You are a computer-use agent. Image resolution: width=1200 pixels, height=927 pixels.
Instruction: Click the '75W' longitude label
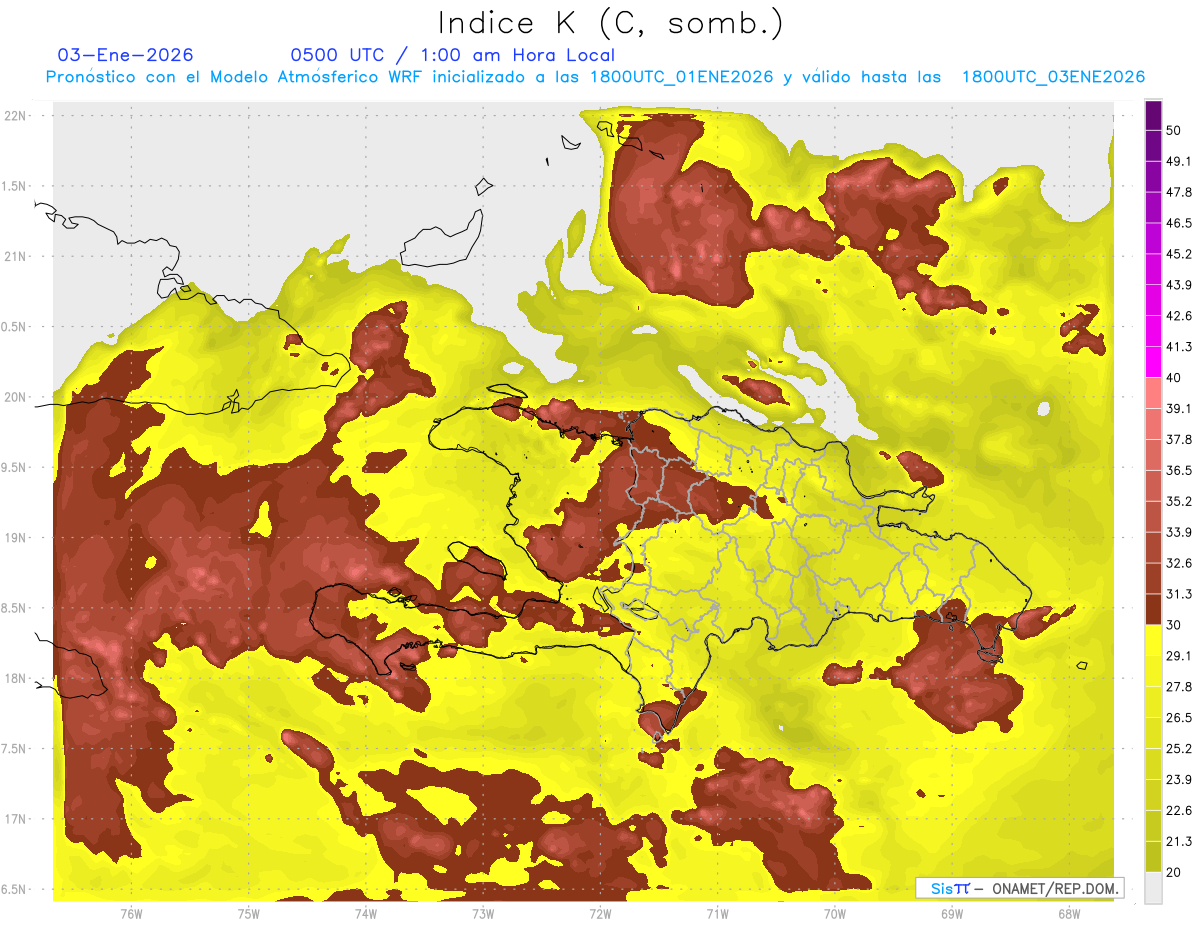point(248,913)
